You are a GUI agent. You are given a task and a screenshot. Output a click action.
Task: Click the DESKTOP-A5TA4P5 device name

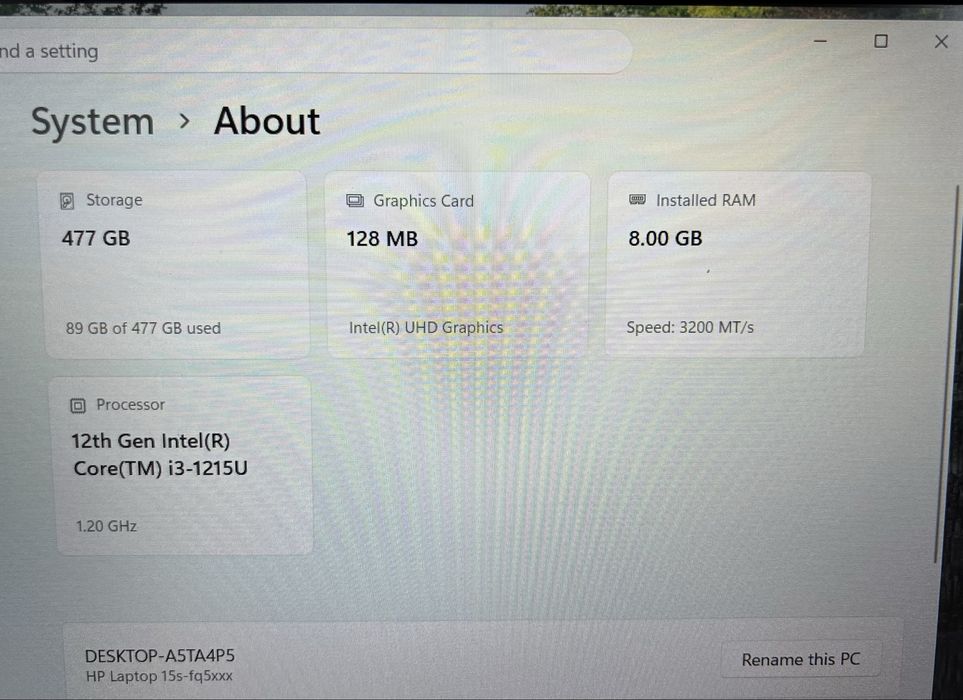(160, 656)
